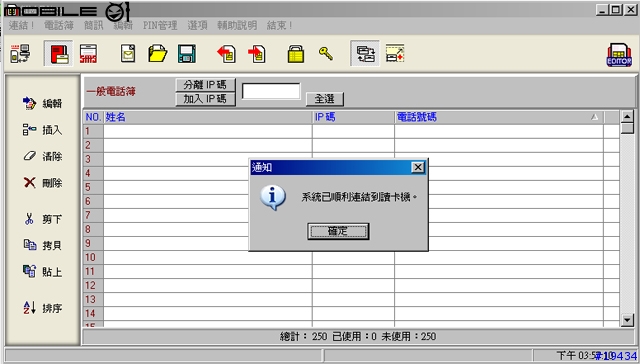Screen dimensions: 640x364
Task: Open the EDITOR logo icon at right
Action: [x=619, y=55]
